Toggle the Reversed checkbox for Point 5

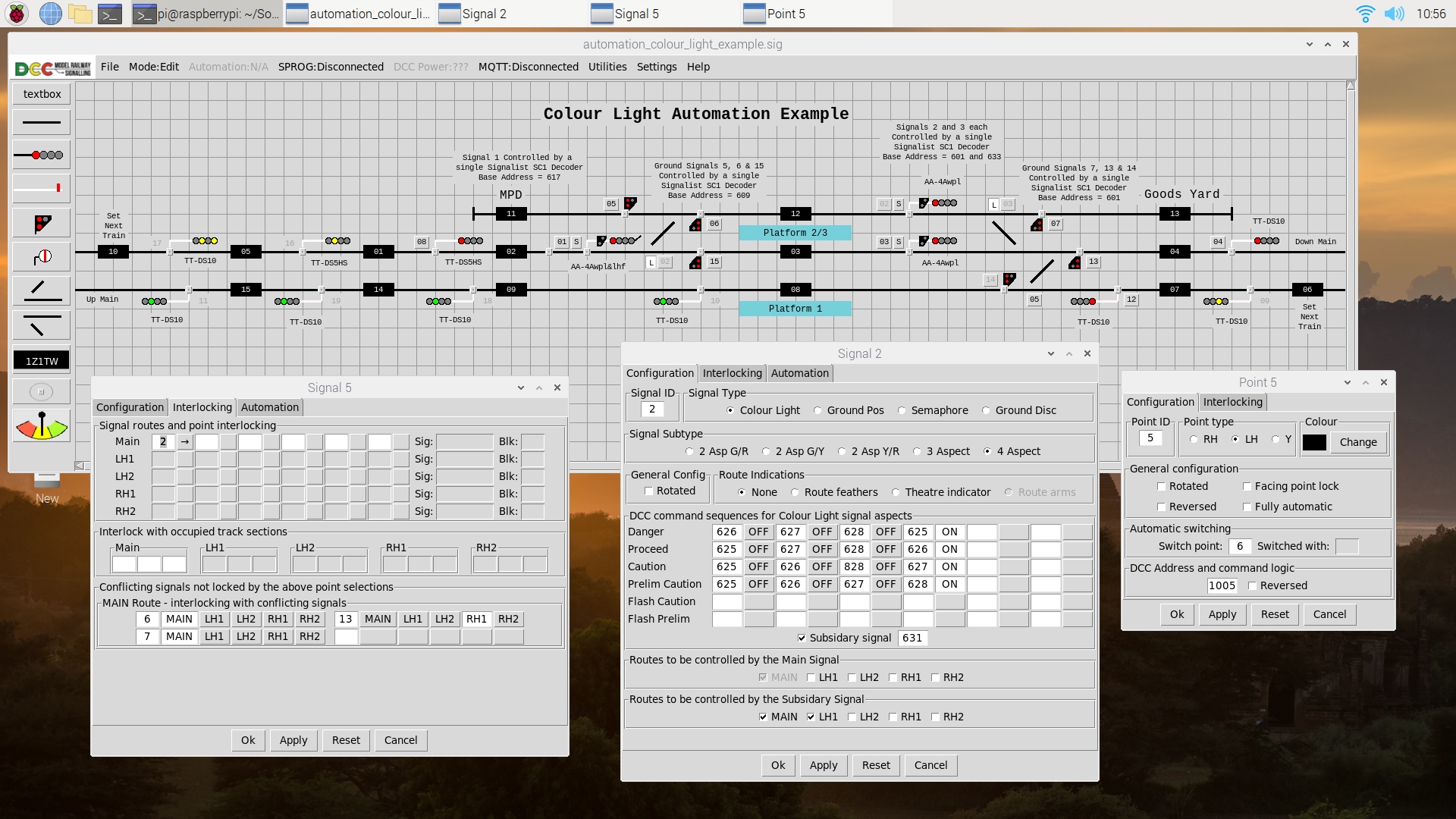coord(1163,506)
